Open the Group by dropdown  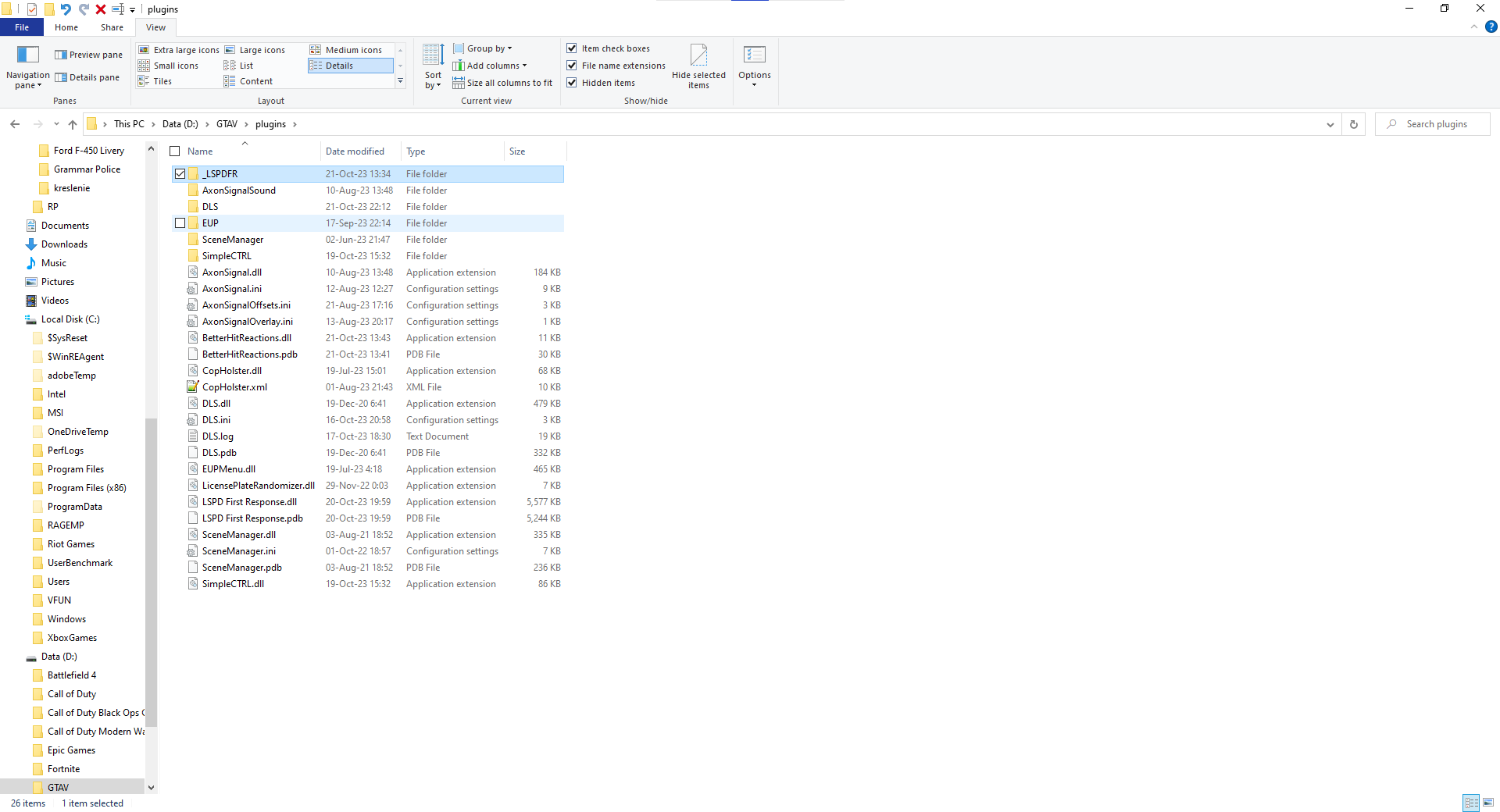pyautogui.click(x=483, y=48)
